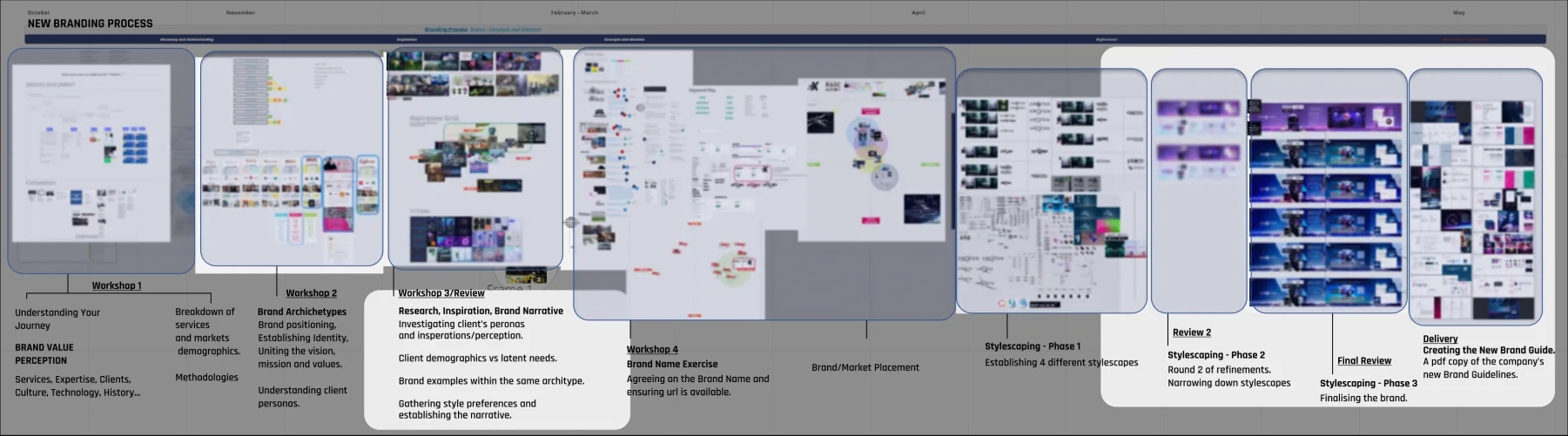
Task: Select the Workshop 3/Review heading
Action: point(441,293)
